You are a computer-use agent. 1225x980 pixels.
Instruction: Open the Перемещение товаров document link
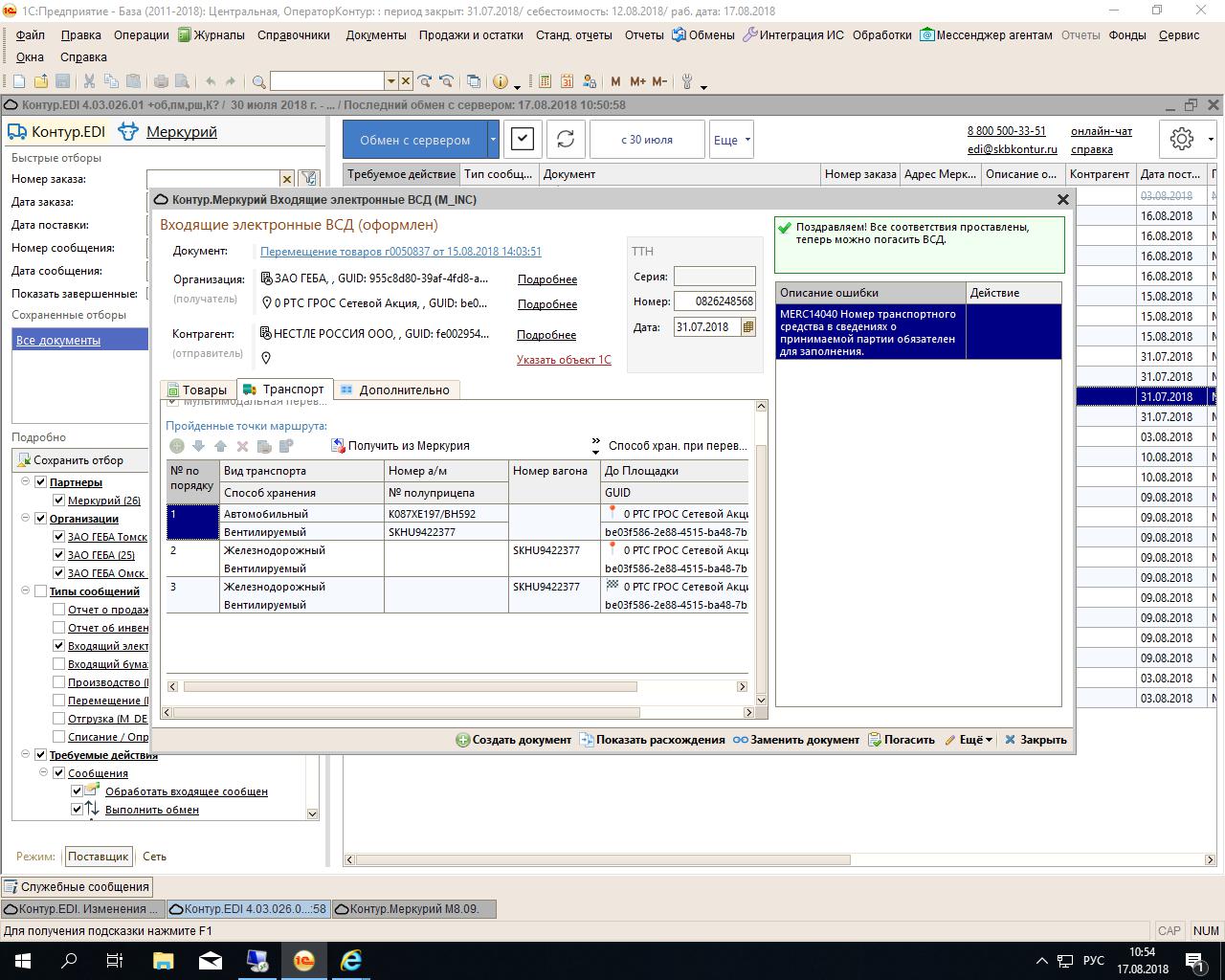[x=401, y=252]
